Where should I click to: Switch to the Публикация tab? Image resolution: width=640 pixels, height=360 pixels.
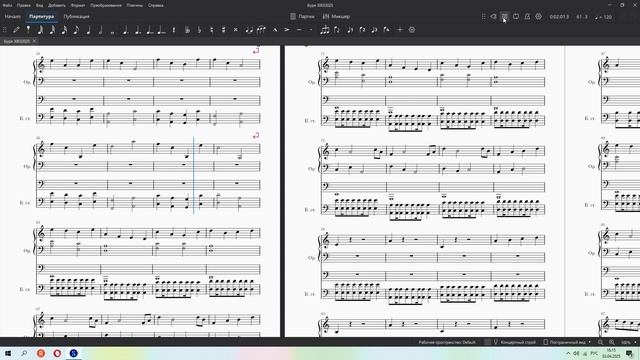(76, 17)
